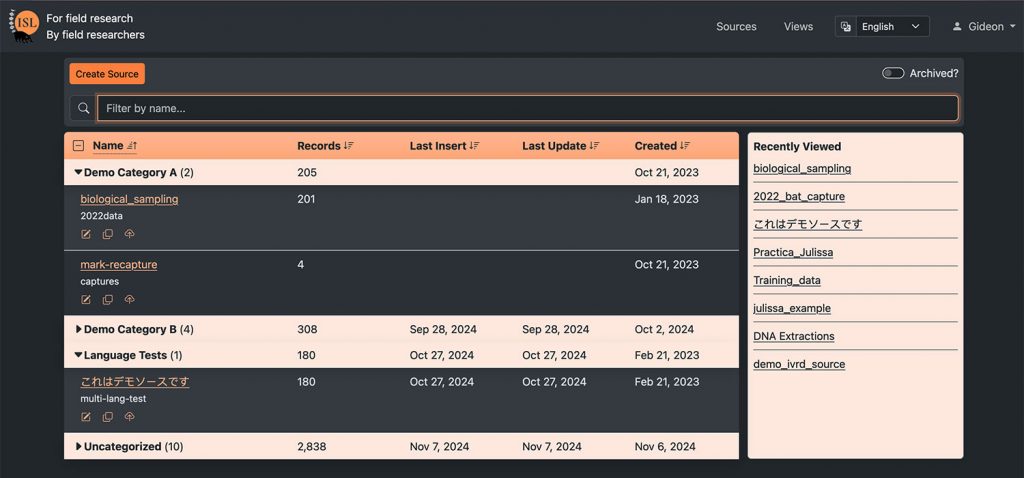Go to the Sources menu item

click(736, 27)
